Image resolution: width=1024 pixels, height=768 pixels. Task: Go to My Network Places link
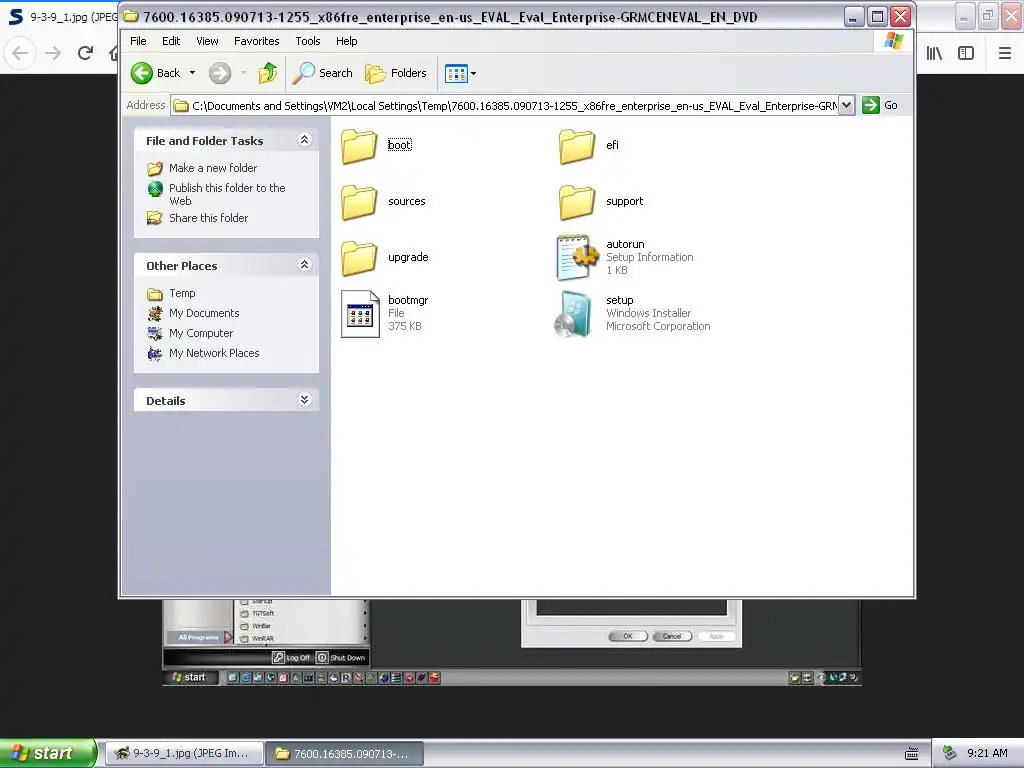click(214, 353)
